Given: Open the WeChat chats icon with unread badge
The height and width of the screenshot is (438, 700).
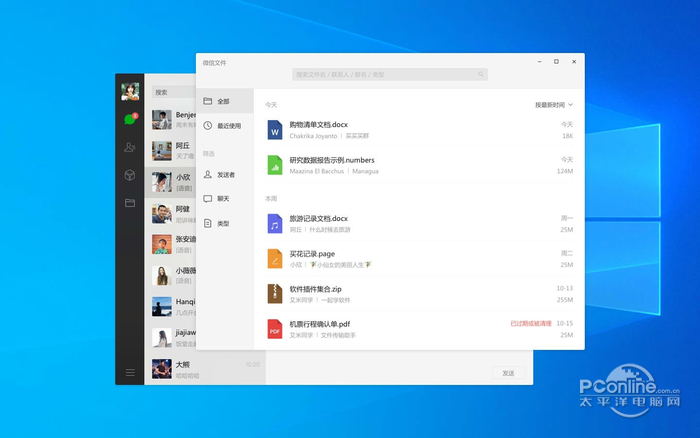Looking at the screenshot, I should (129, 120).
